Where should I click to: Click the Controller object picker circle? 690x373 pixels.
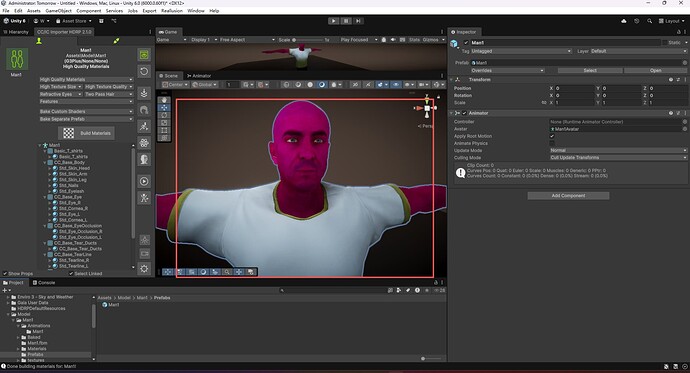[x=685, y=122]
